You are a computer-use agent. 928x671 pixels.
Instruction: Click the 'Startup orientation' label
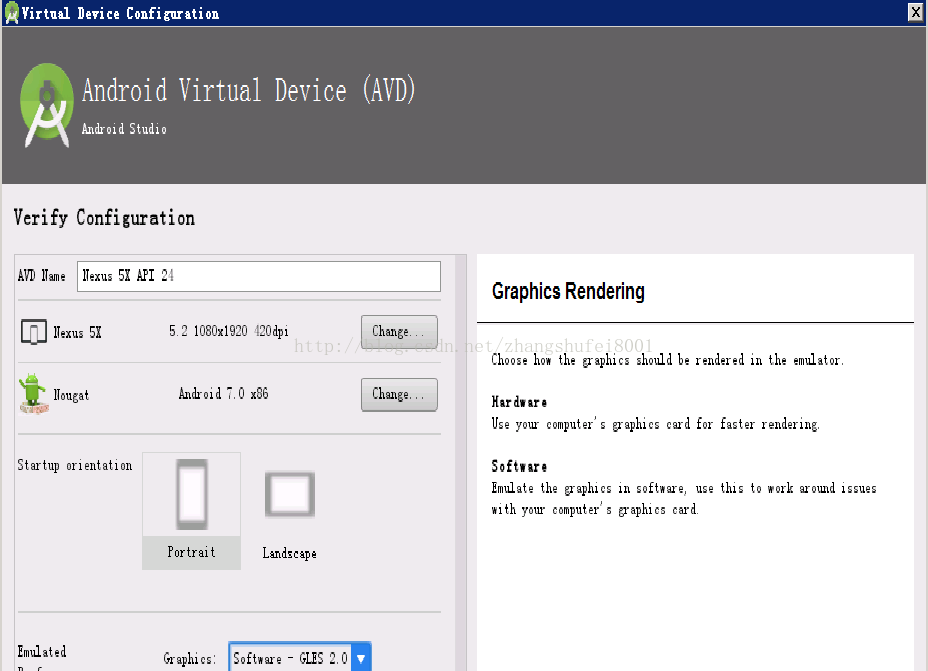pos(75,465)
